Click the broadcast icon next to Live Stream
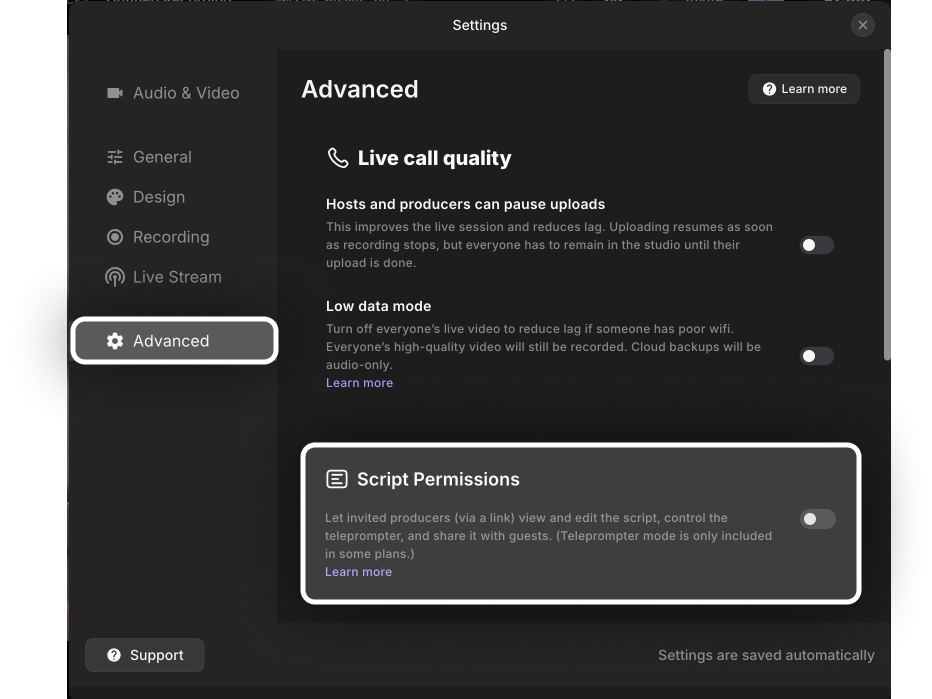This screenshot has height=699, width=932. tap(115, 277)
